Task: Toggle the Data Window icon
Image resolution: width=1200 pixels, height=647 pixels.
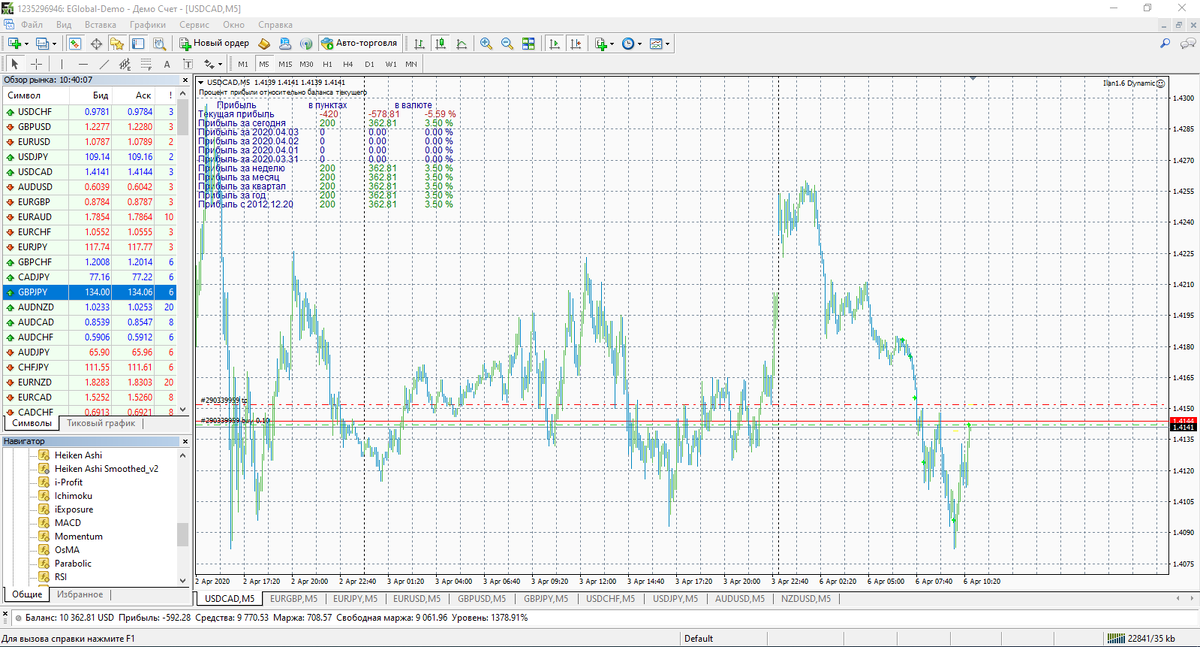Action: pos(96,43)
